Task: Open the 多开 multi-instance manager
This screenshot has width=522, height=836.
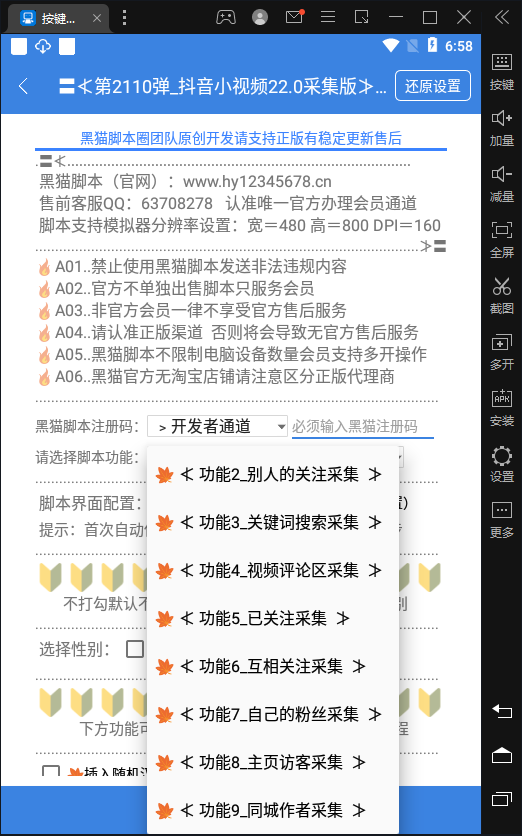Action: click(x=501, y=351)
